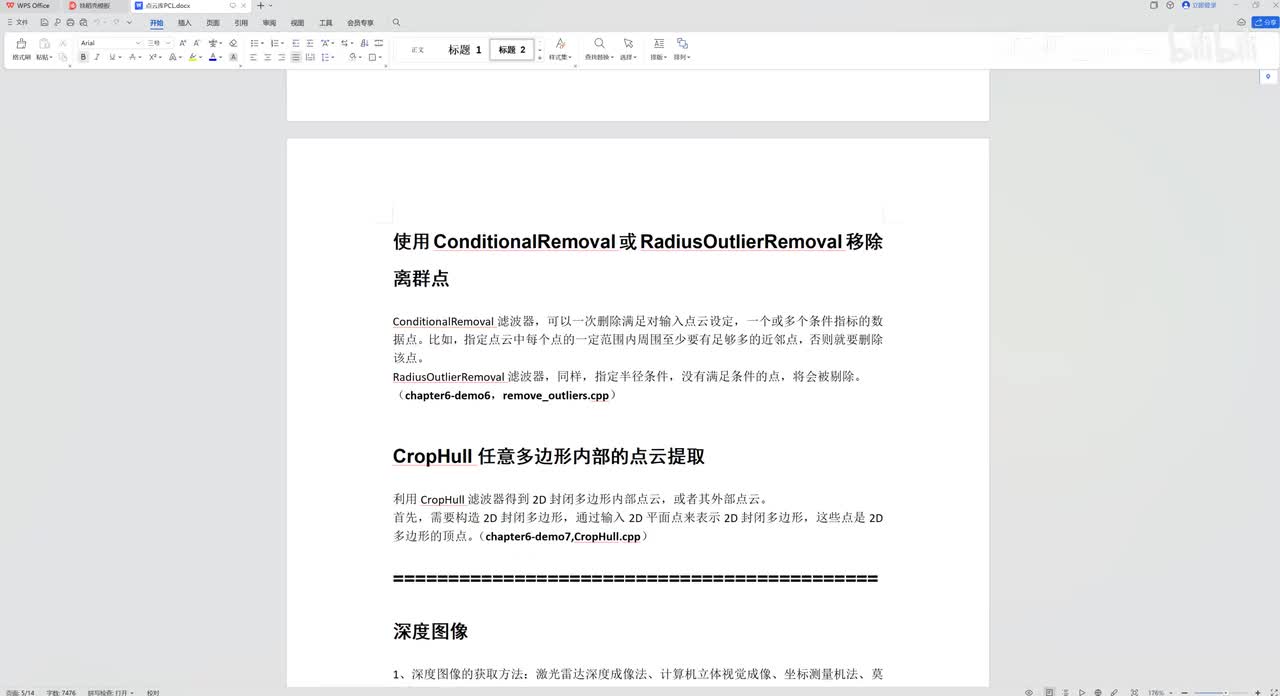The width and height of the screenshot is (1280, 696).
Task: Select justify alignment icon
Action: (x=295, y=57)
